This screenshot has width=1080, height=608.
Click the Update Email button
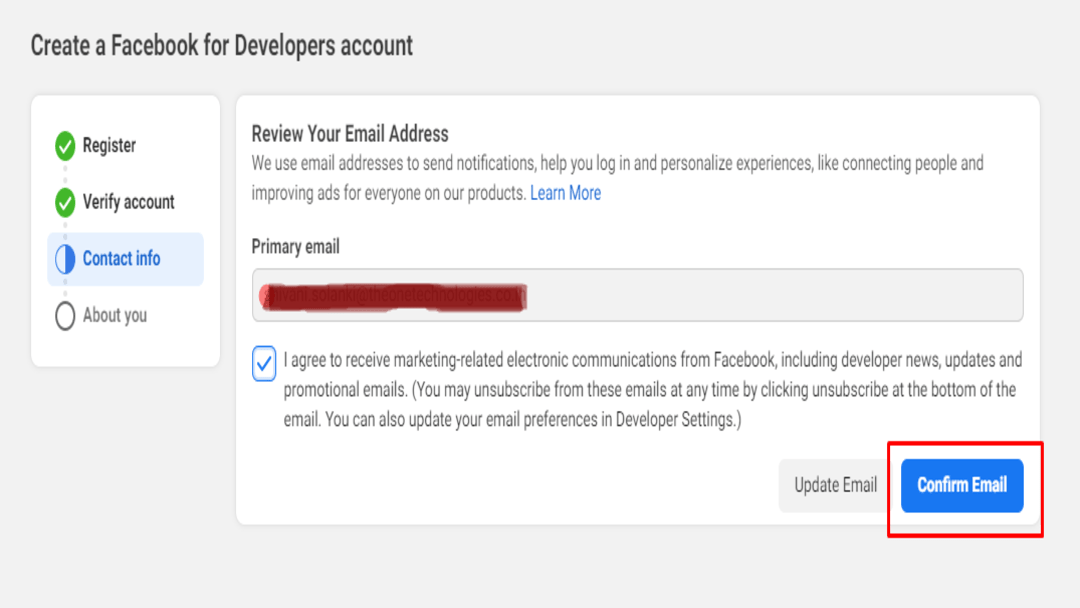[834, 485]
